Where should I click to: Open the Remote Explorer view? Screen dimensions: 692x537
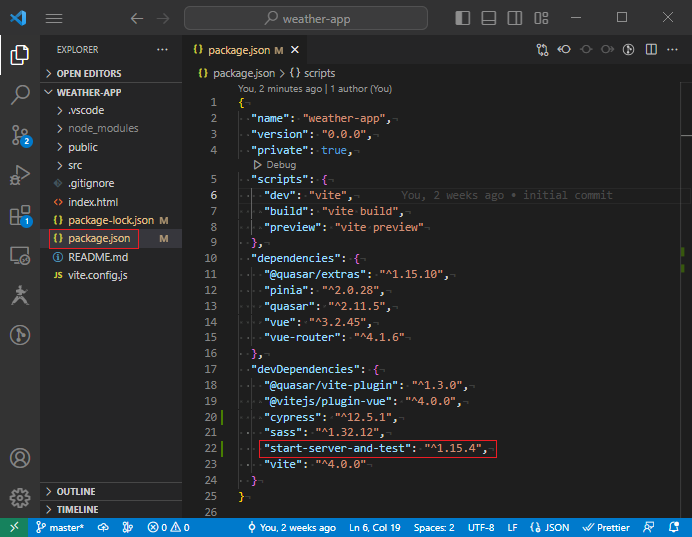pyautogui.click(x=20, y=255)
